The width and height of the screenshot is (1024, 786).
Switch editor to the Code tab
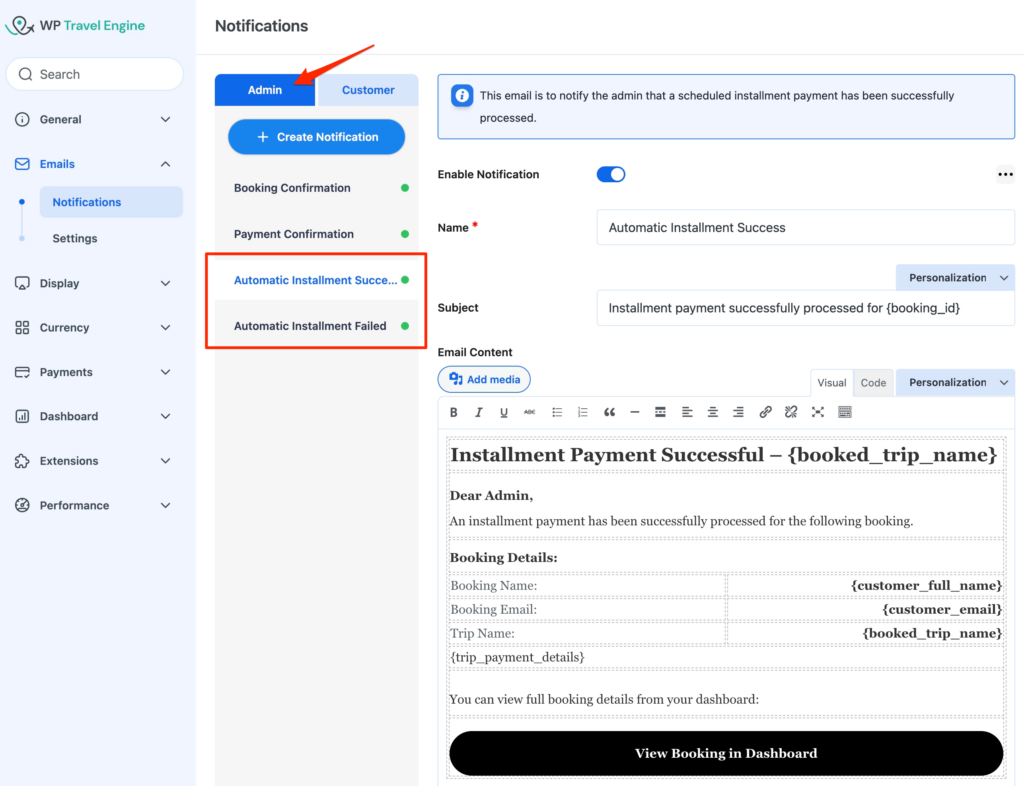click(x=873, y=382)
